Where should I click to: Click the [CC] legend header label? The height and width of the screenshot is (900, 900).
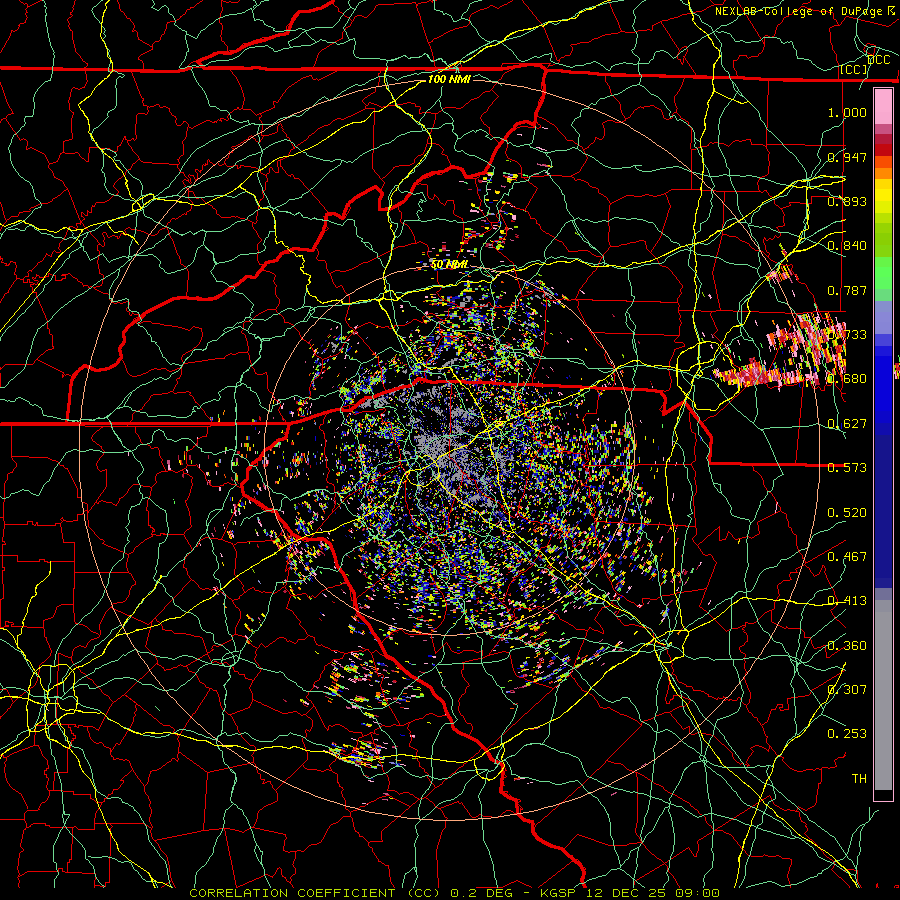(854, 69)
